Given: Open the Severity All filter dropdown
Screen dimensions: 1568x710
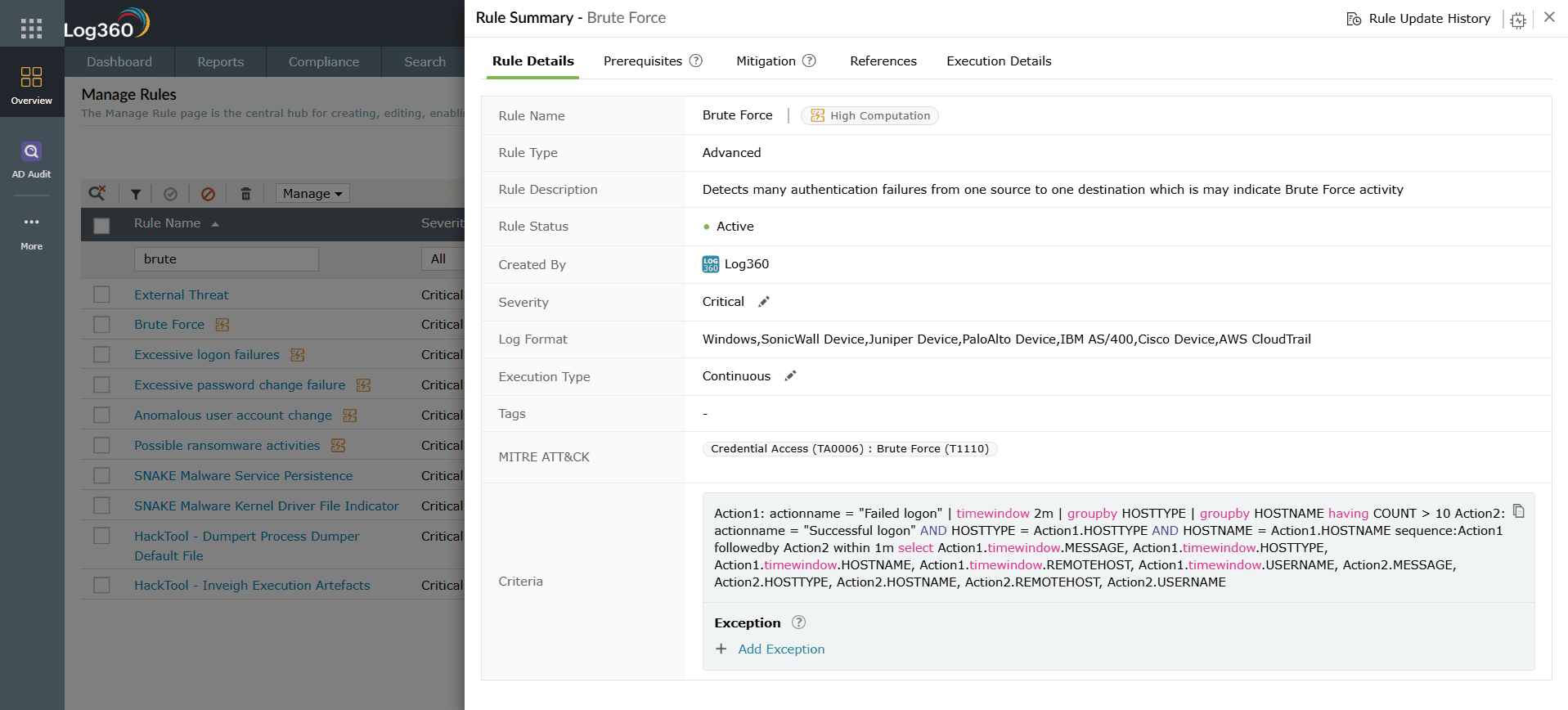Looking at the screenshot, I should [x=443, y=259].
